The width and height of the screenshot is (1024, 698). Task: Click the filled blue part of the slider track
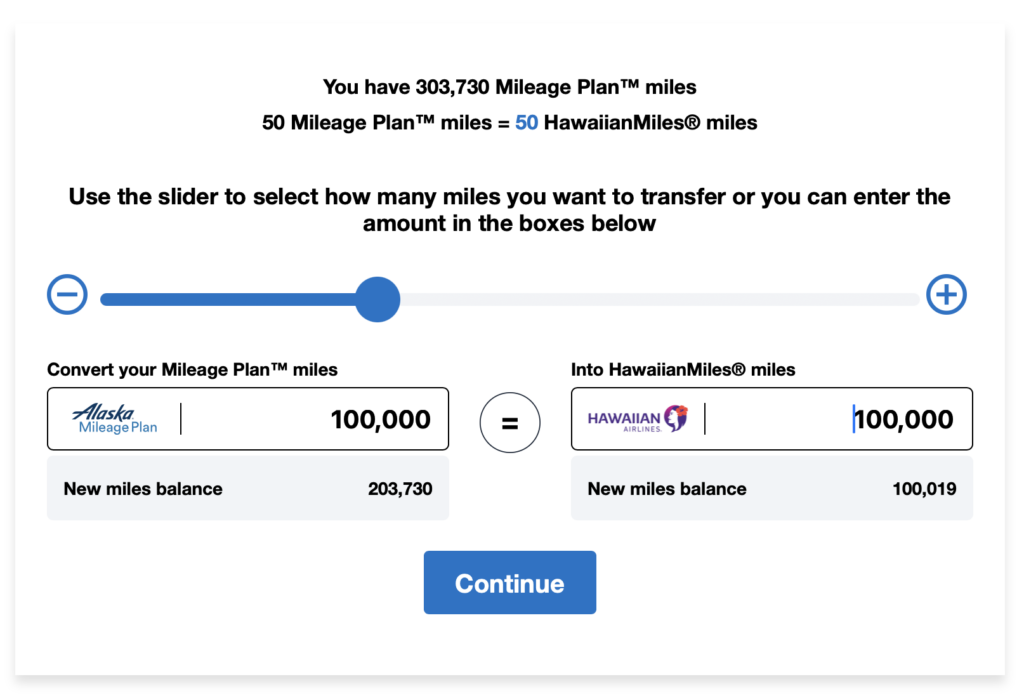pos(228,299)
